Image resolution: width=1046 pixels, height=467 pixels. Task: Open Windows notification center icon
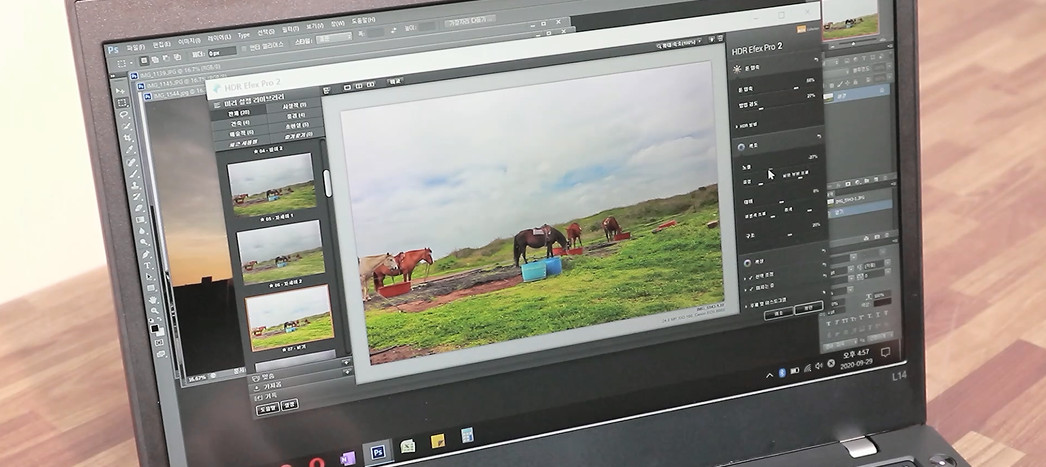[885, 352]
